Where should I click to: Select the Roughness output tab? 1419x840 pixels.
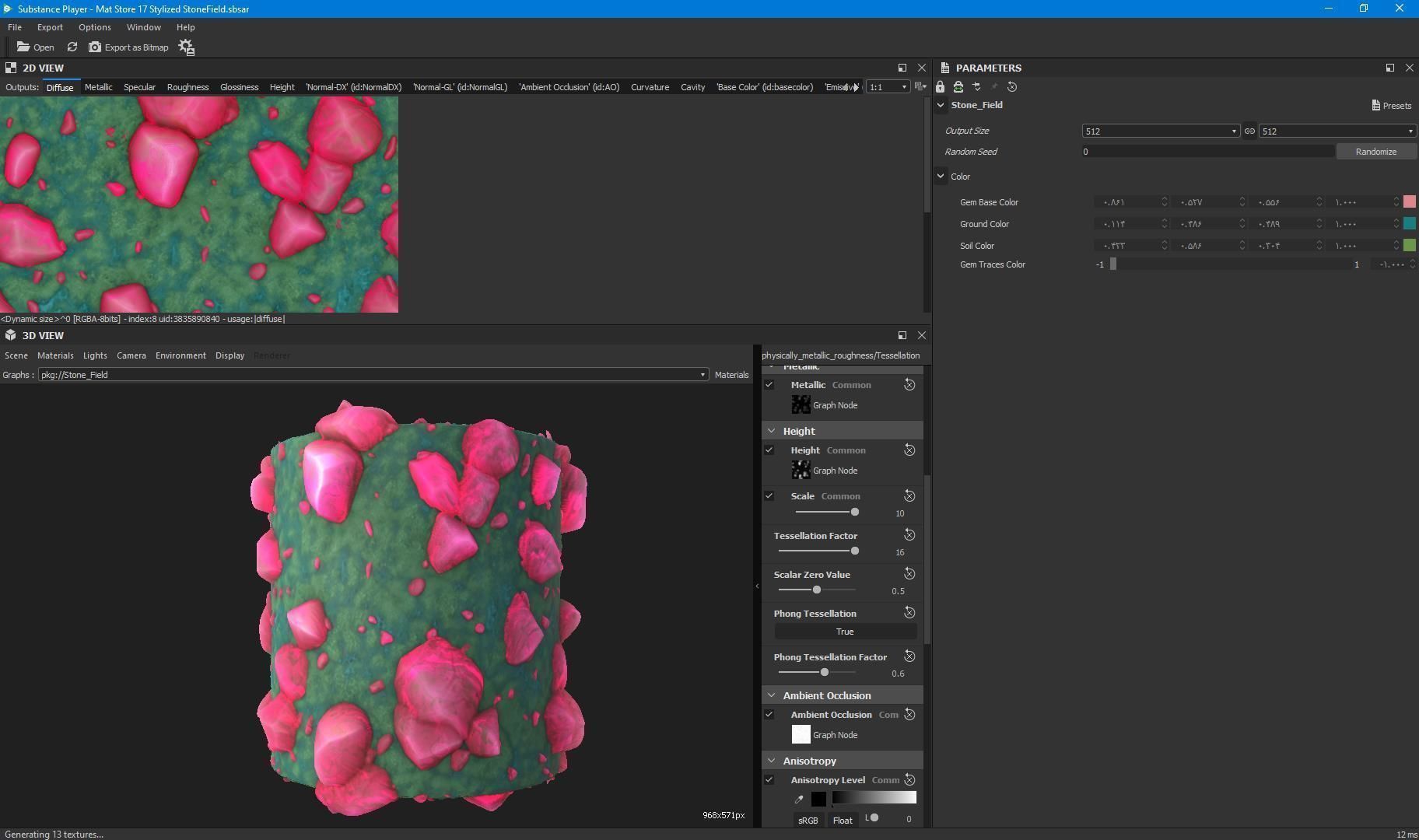point(187,87)
